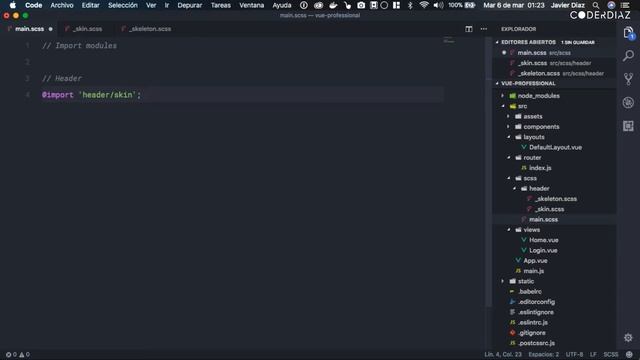
Task: Open the Selección menu
Action: point(122,5)
